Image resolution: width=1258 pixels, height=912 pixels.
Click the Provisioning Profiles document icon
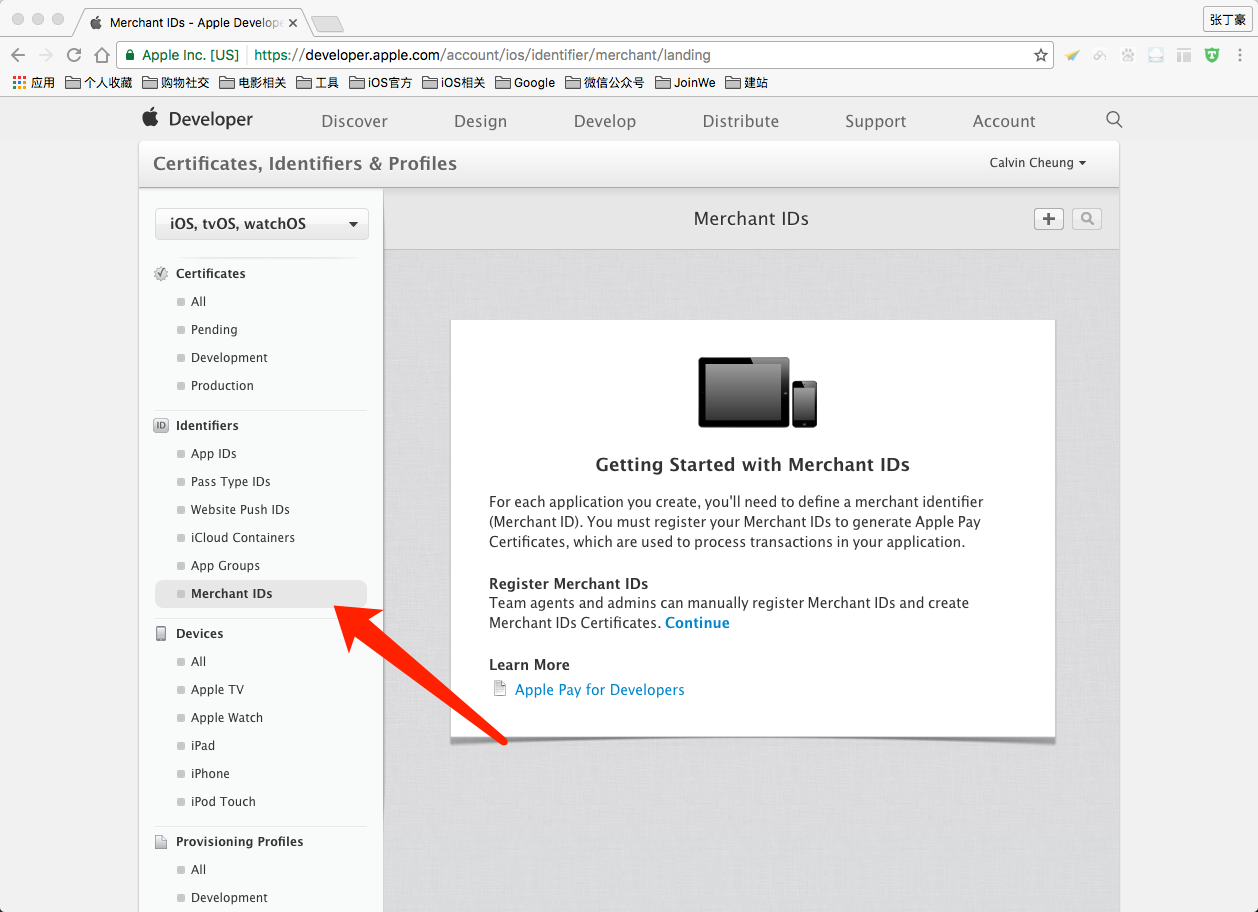[160, 841]
